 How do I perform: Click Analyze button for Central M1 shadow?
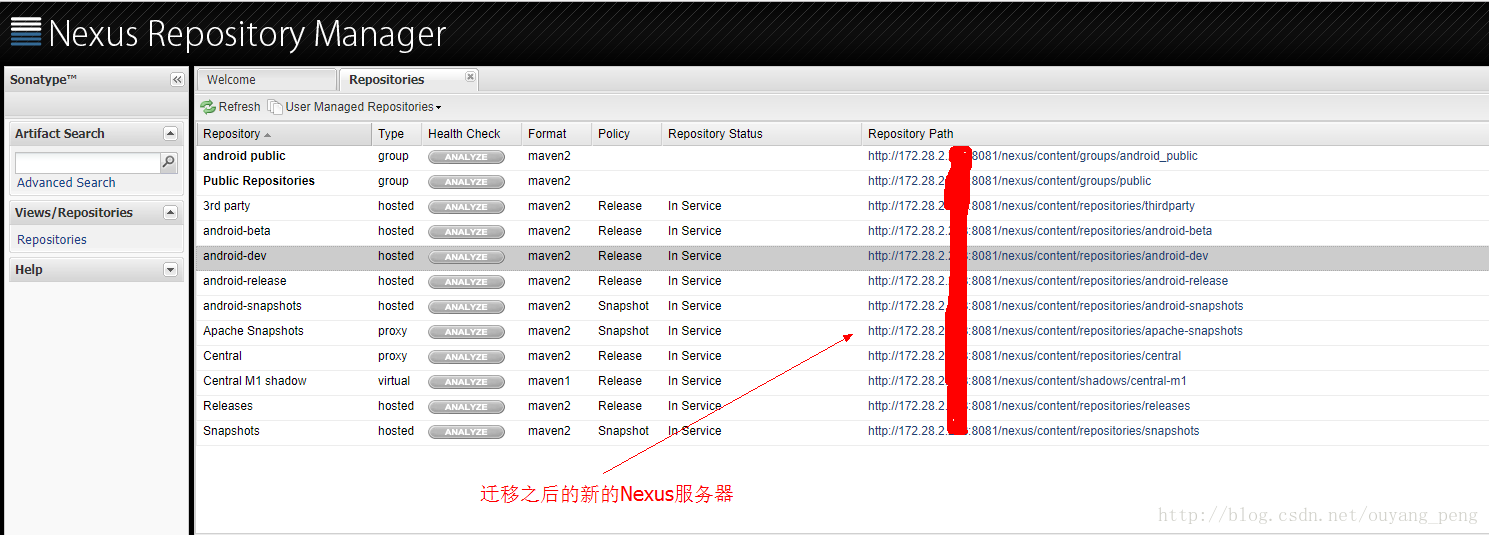point(466,382)
